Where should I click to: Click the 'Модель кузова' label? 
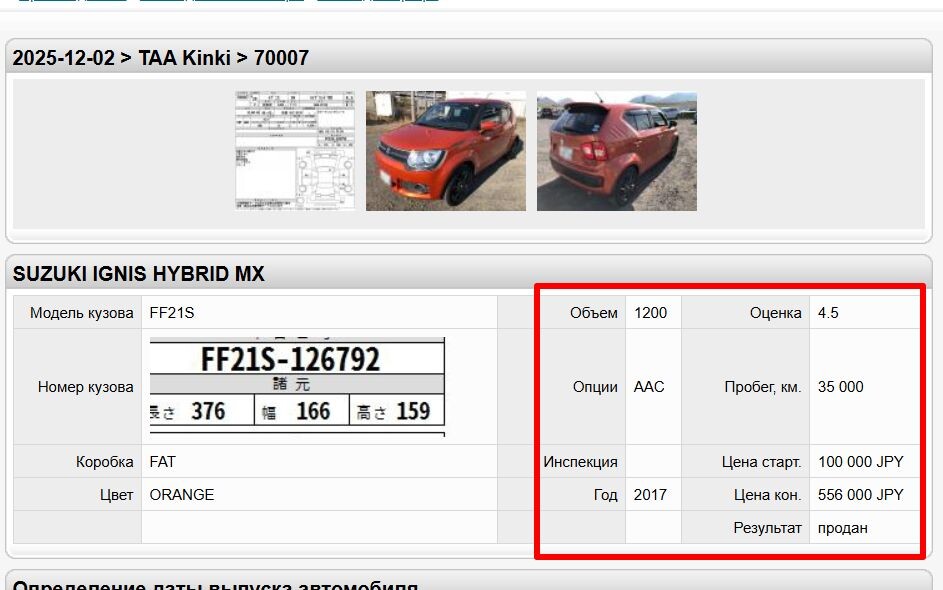[82, 313]
